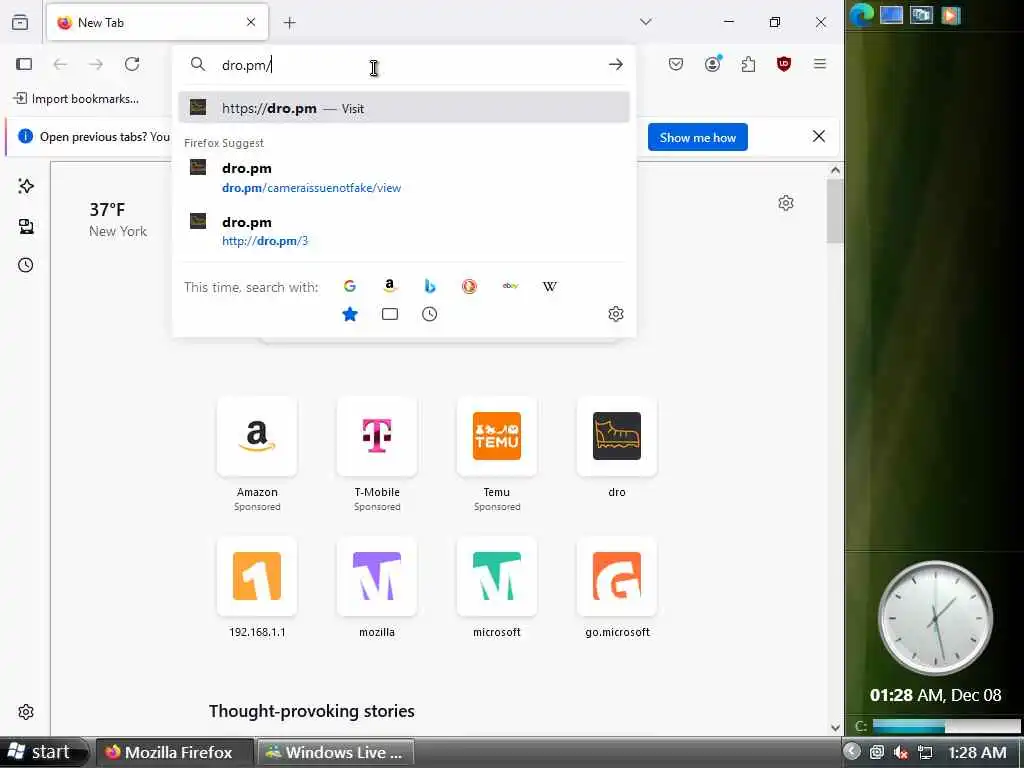Close the New Tab tab
This screenshot has width=1024, height=768.
[x=251, y=22]
